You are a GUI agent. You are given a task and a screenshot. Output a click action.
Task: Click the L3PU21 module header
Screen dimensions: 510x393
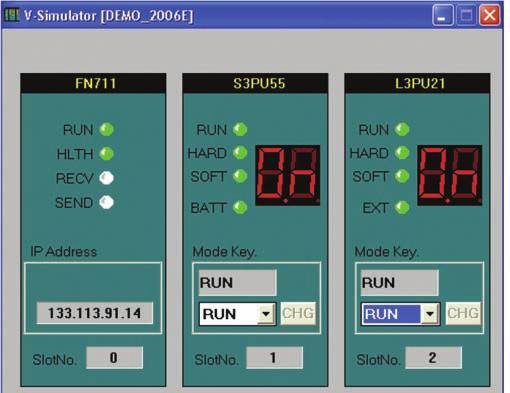coord(417,83)
